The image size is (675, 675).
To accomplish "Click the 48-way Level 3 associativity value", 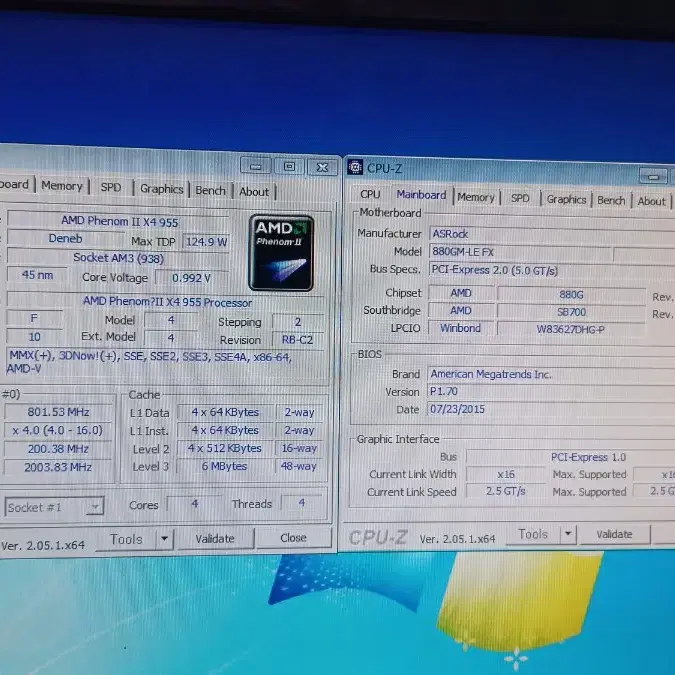I will (x=299, y=466).
